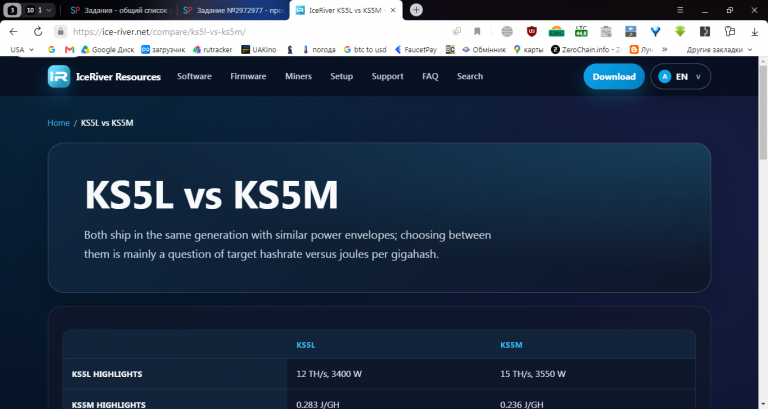Open the Обмінник bookmark
This screenshot has width=768, height=409.
coord(484,49)
